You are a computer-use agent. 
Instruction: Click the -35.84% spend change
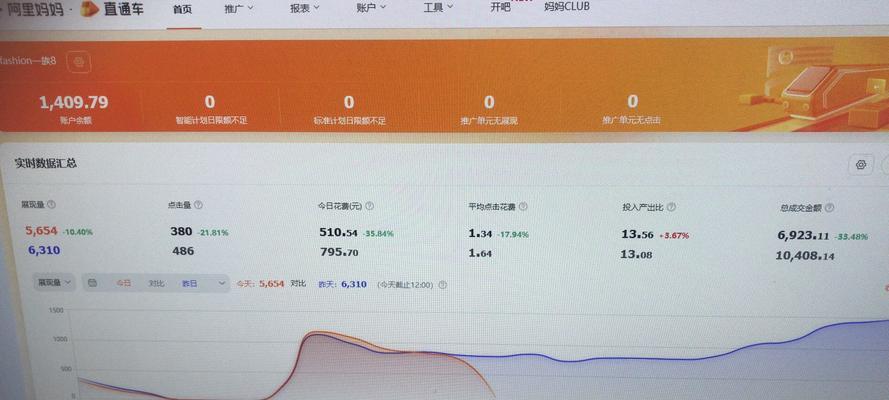(378, 233)
